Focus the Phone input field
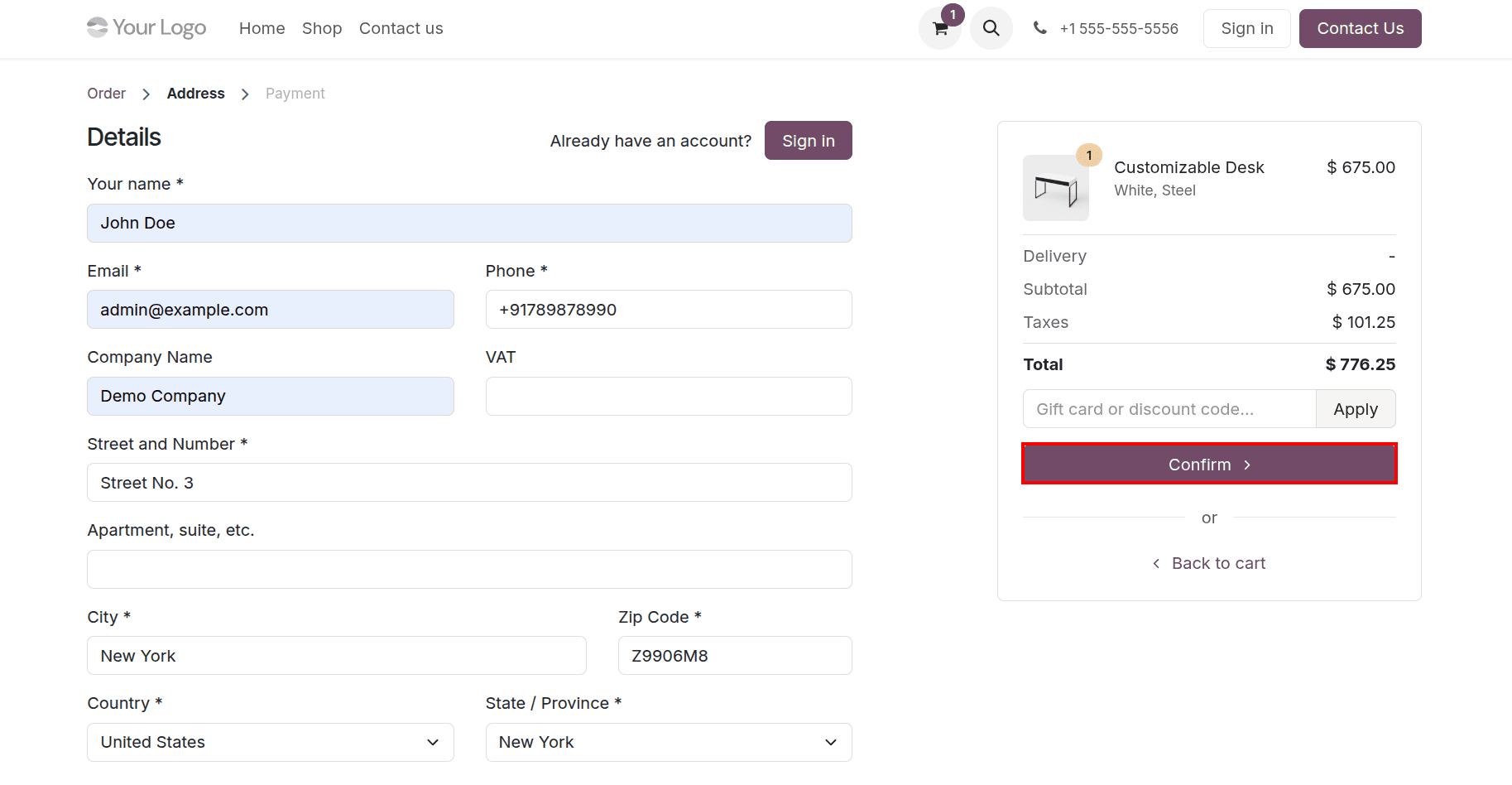 [669, 310]
